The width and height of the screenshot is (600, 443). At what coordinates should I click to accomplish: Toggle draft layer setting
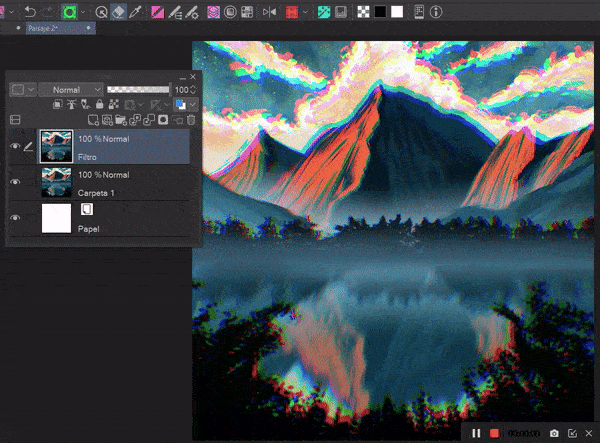click(x=85, y=104)
